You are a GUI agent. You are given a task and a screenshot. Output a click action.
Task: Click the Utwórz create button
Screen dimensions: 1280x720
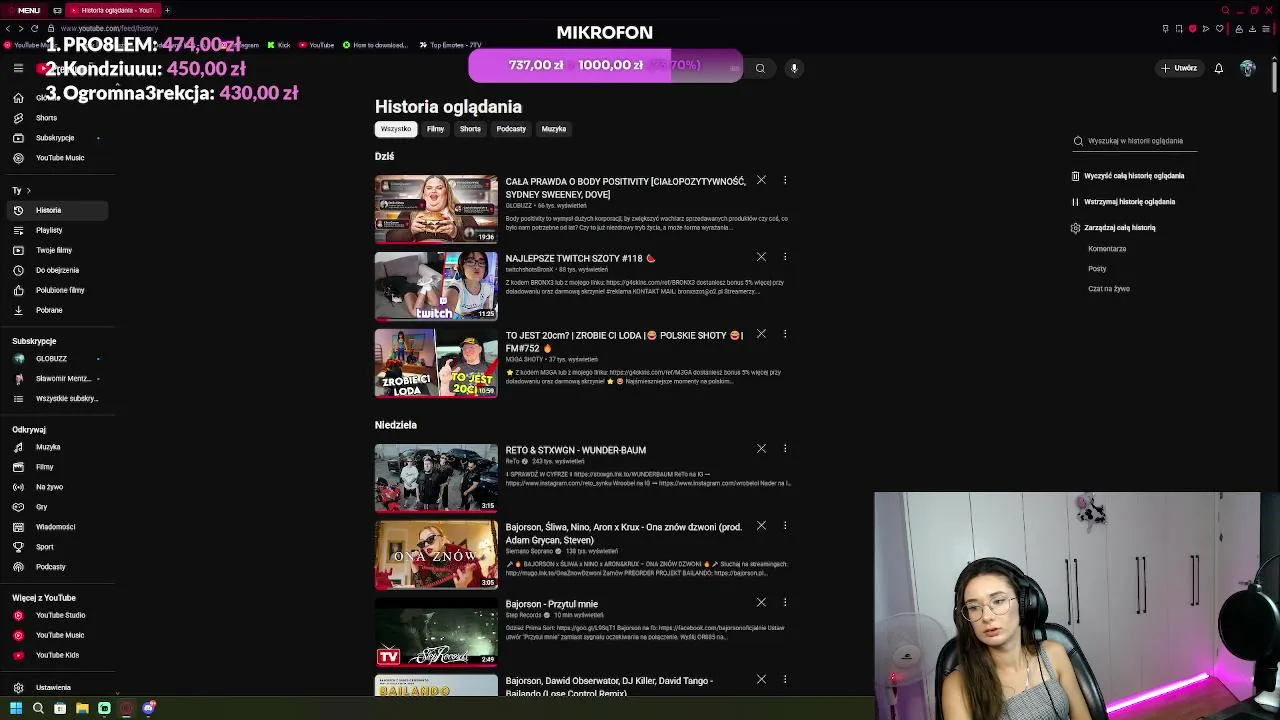(1179, 68)
